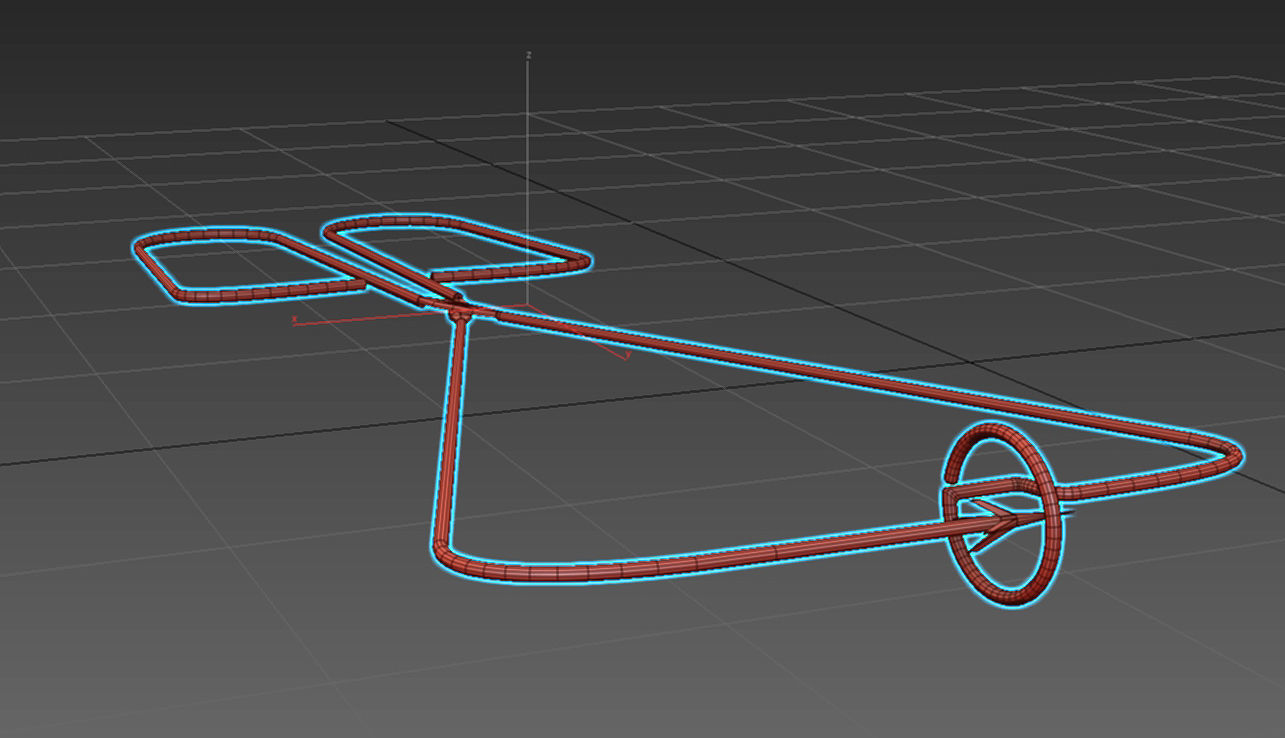Click the red x axis label
1285x738 pixels.
(294, 320)
